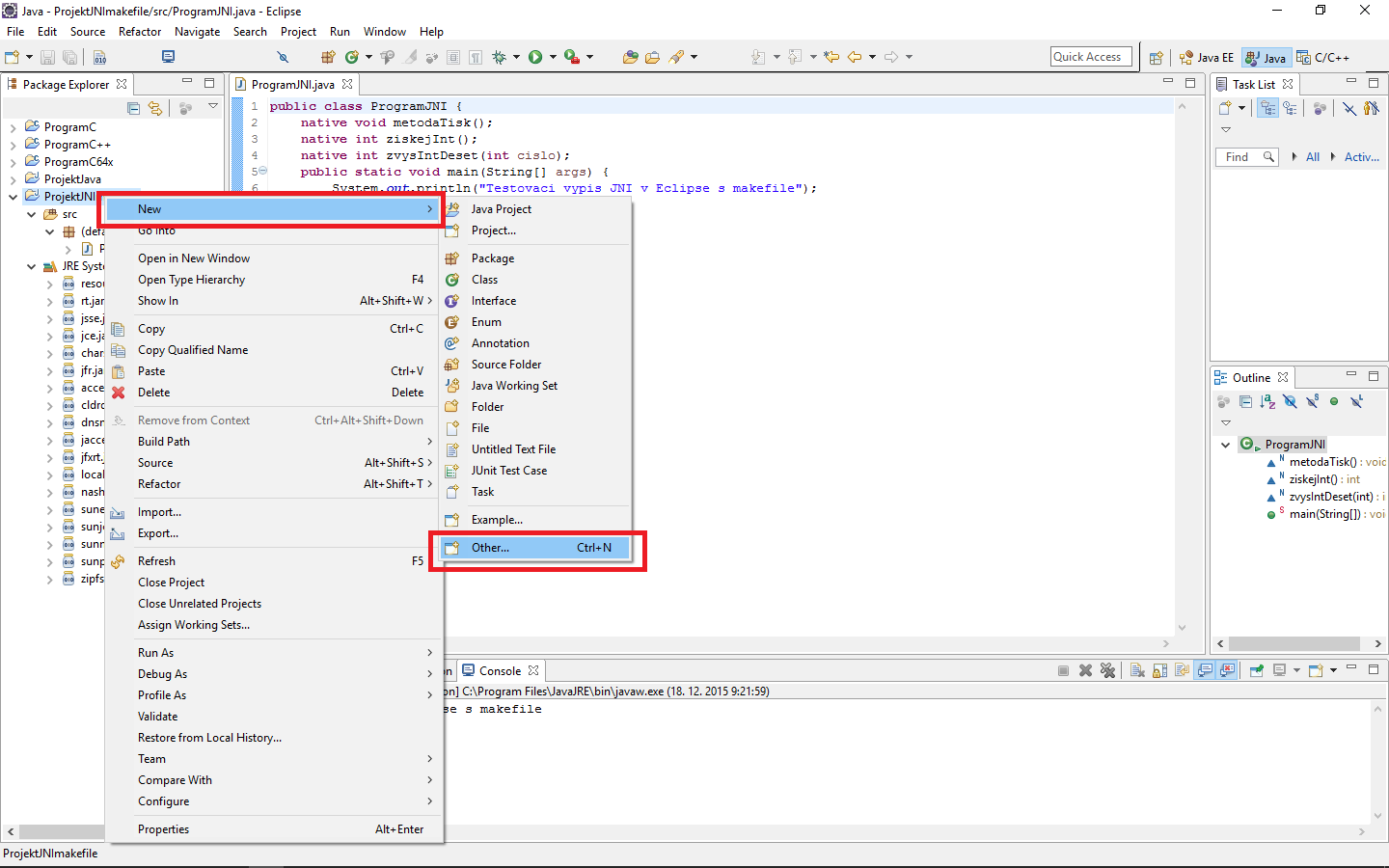The image size is (1389, 868).
Task: Toggle hiding static members in Outline
Action: pyautogui.click(x=1312, y=401)
